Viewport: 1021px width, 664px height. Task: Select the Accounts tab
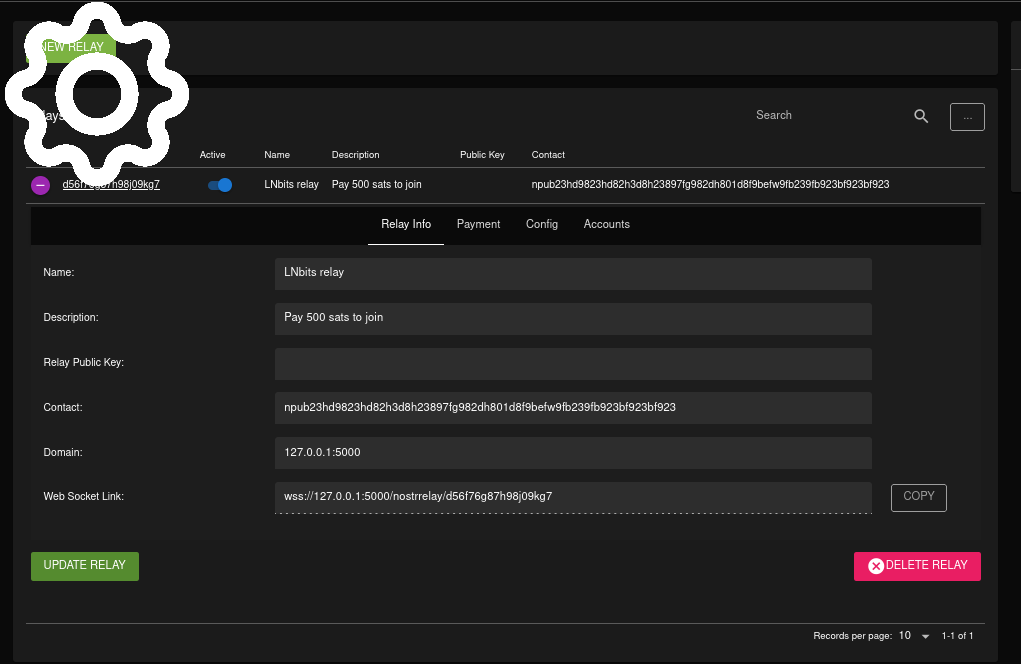(607, 224)
